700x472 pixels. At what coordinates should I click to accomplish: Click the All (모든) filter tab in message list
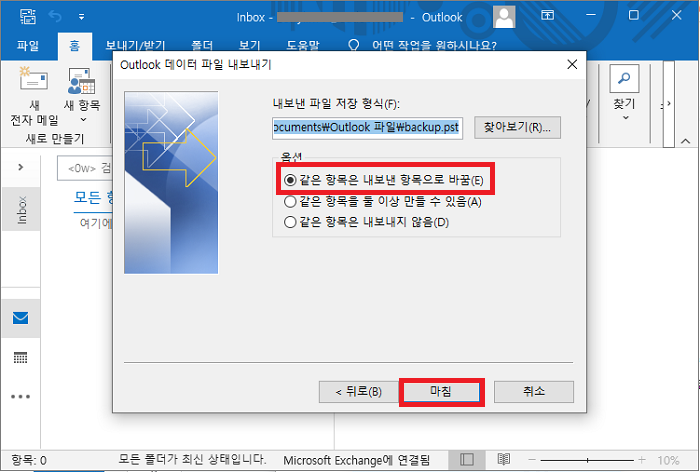(x=93, y=197)
